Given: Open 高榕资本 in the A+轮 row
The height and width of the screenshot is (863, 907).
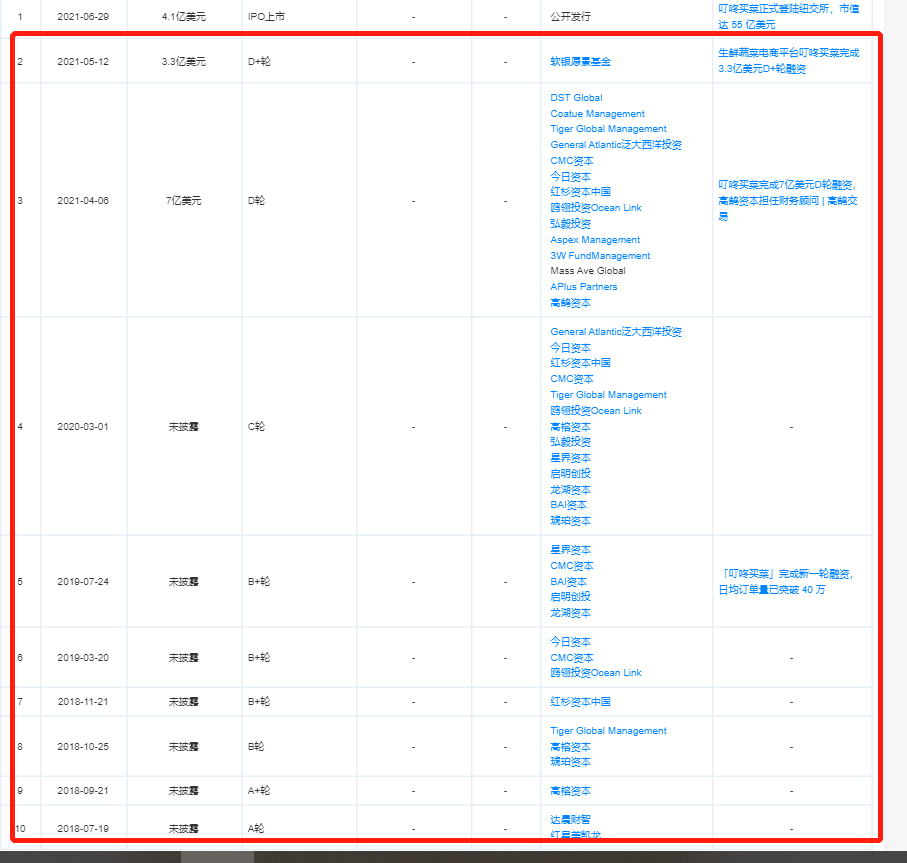Looking at the screenshot, I should coord(570,791).
